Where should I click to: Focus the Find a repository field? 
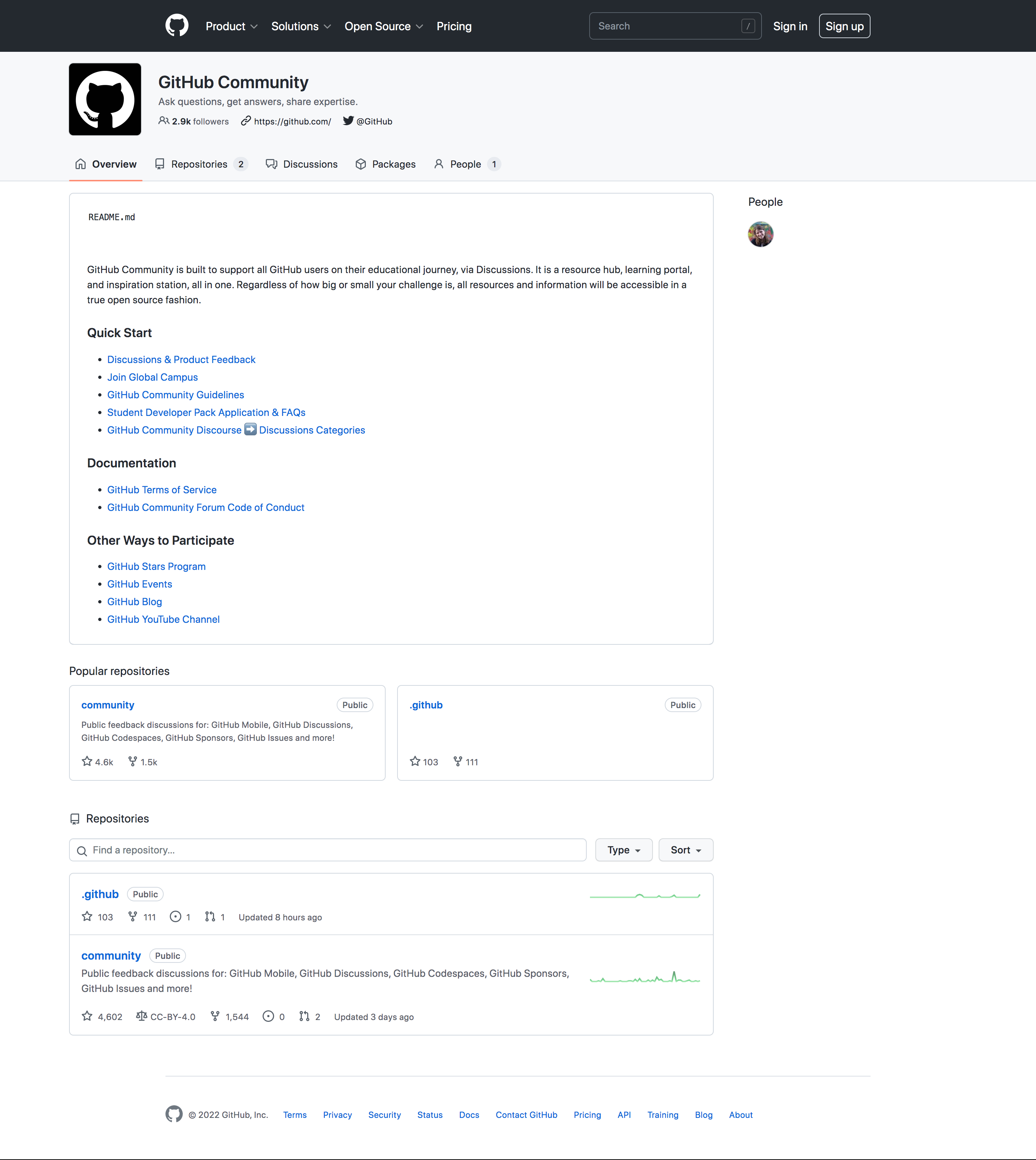328,849
